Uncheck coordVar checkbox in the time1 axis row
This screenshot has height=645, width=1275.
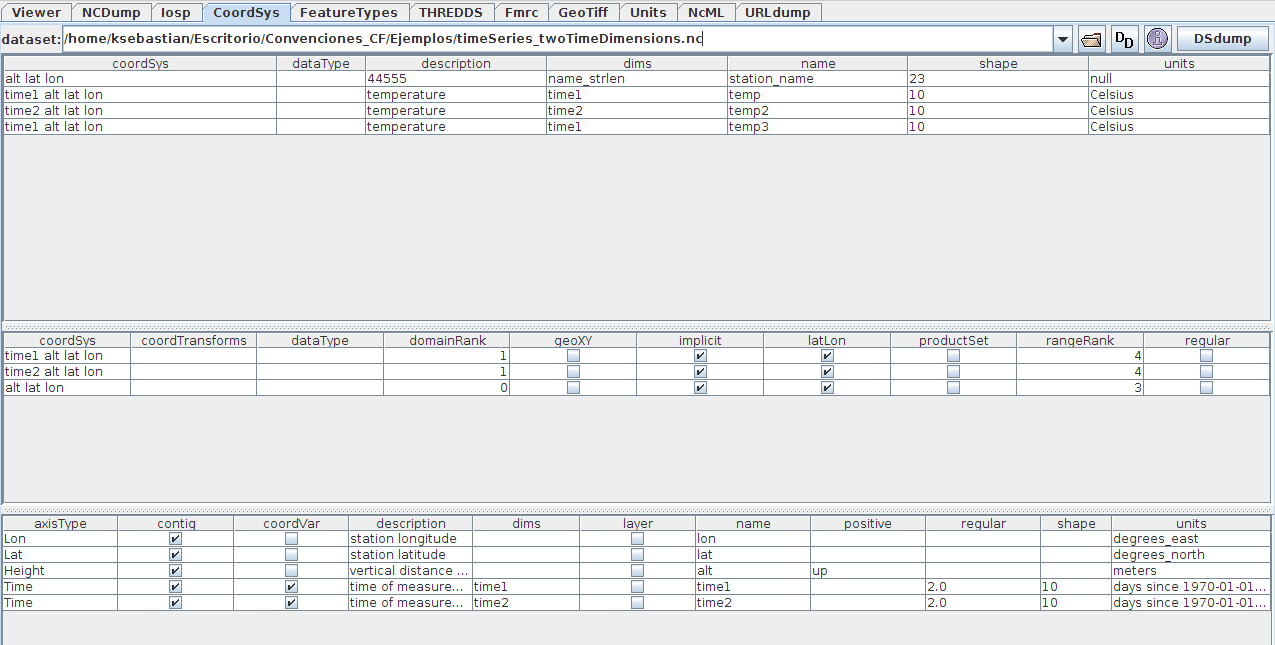[x=291, y=587]
